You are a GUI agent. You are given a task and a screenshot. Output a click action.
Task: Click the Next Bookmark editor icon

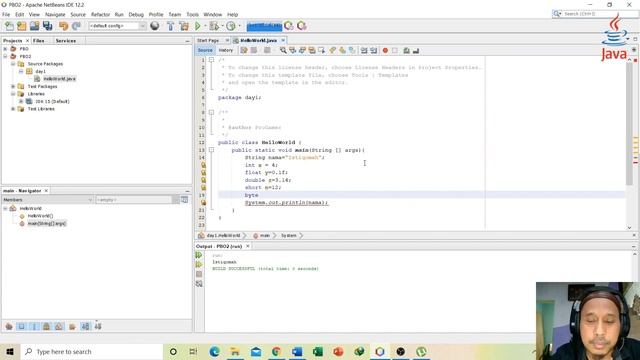[342, 51]
